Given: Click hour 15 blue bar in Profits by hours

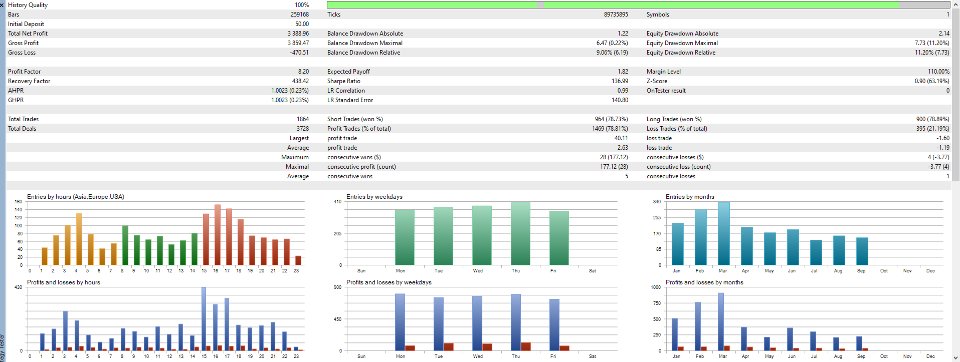Looking at the screenshot, I should (x=204, y=319).
